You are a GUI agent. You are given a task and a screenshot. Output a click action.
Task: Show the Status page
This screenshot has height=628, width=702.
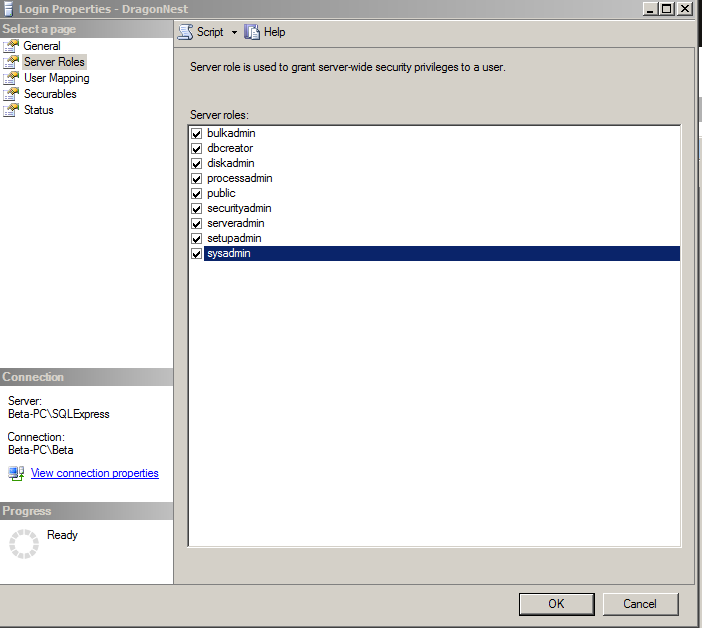click(39, 110)
